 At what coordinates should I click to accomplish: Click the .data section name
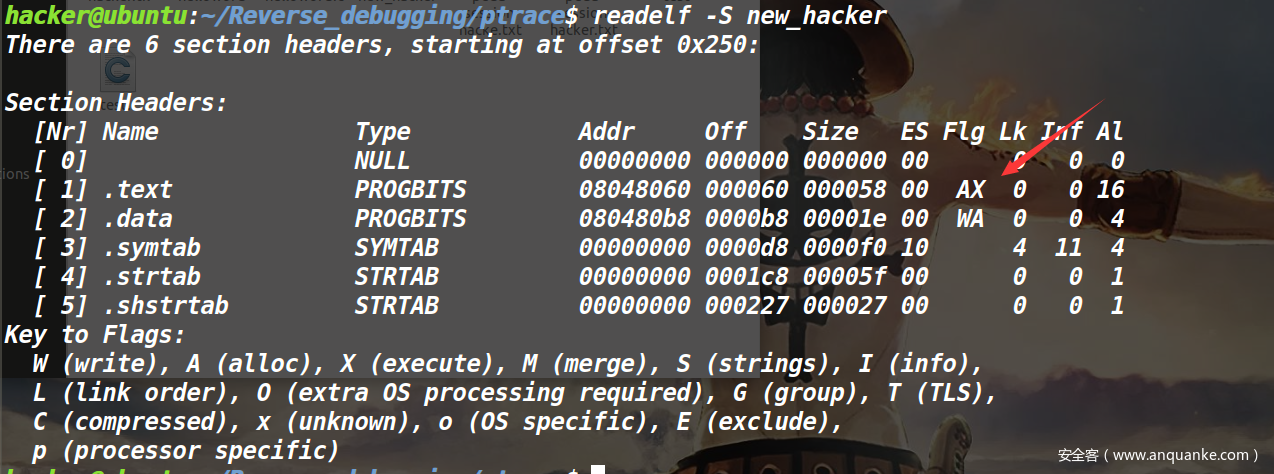(x=138, y=219)
